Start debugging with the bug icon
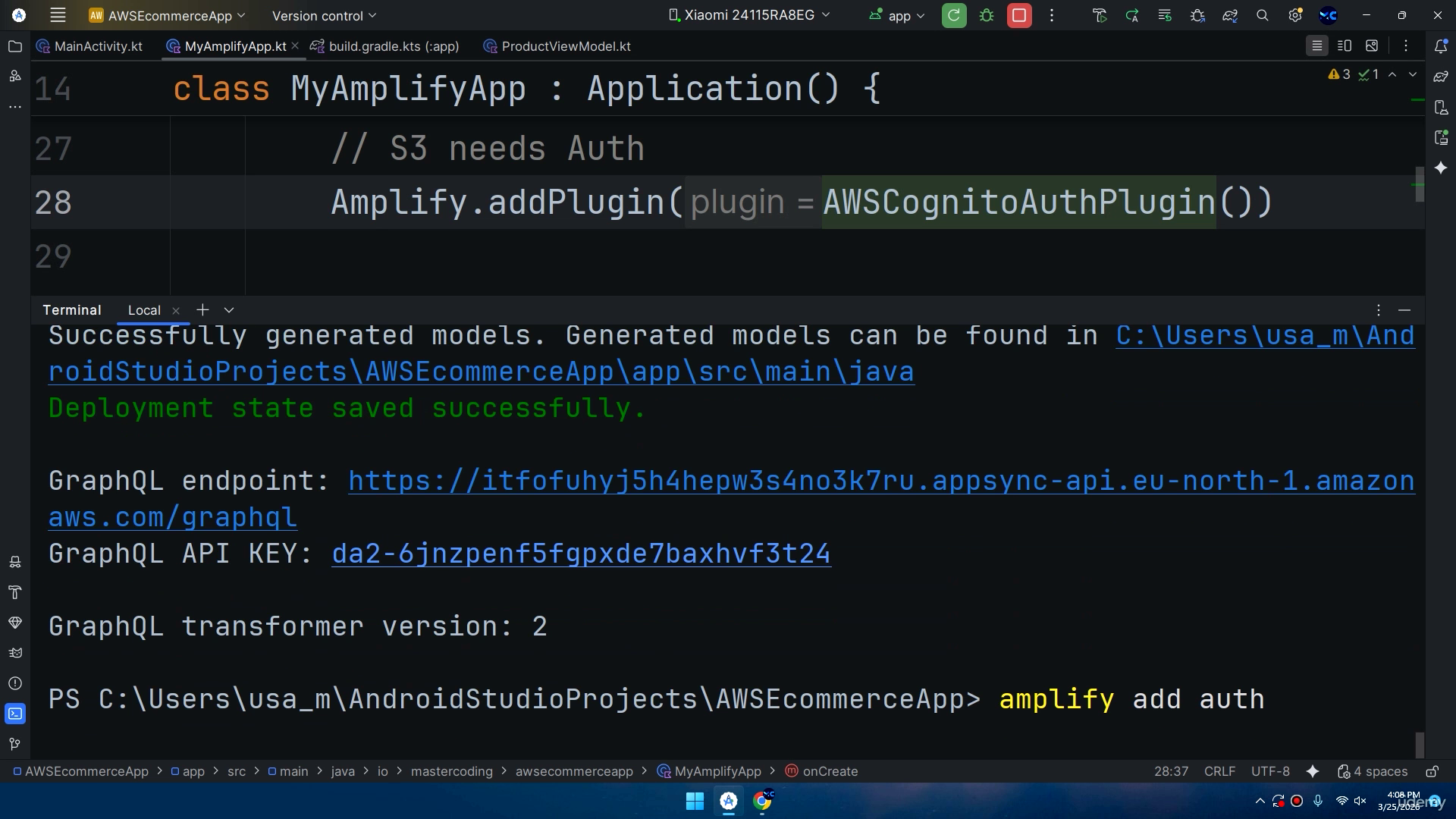 (x=987, y=15)
